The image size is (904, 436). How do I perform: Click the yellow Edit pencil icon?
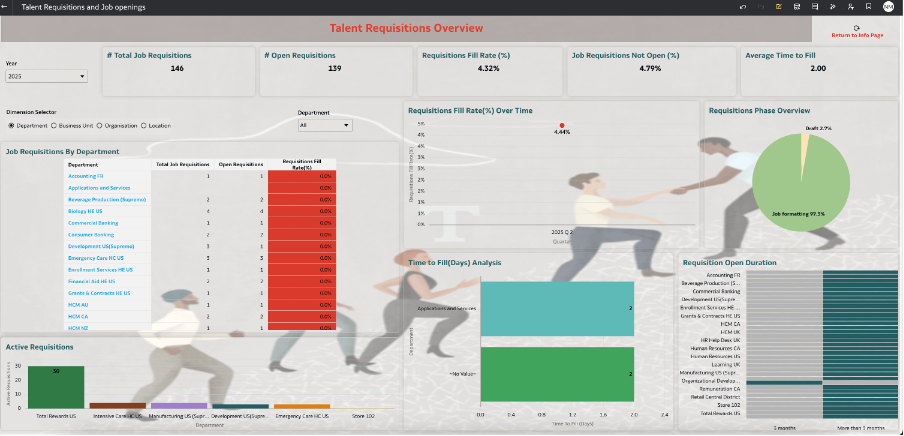pos(779,7)
